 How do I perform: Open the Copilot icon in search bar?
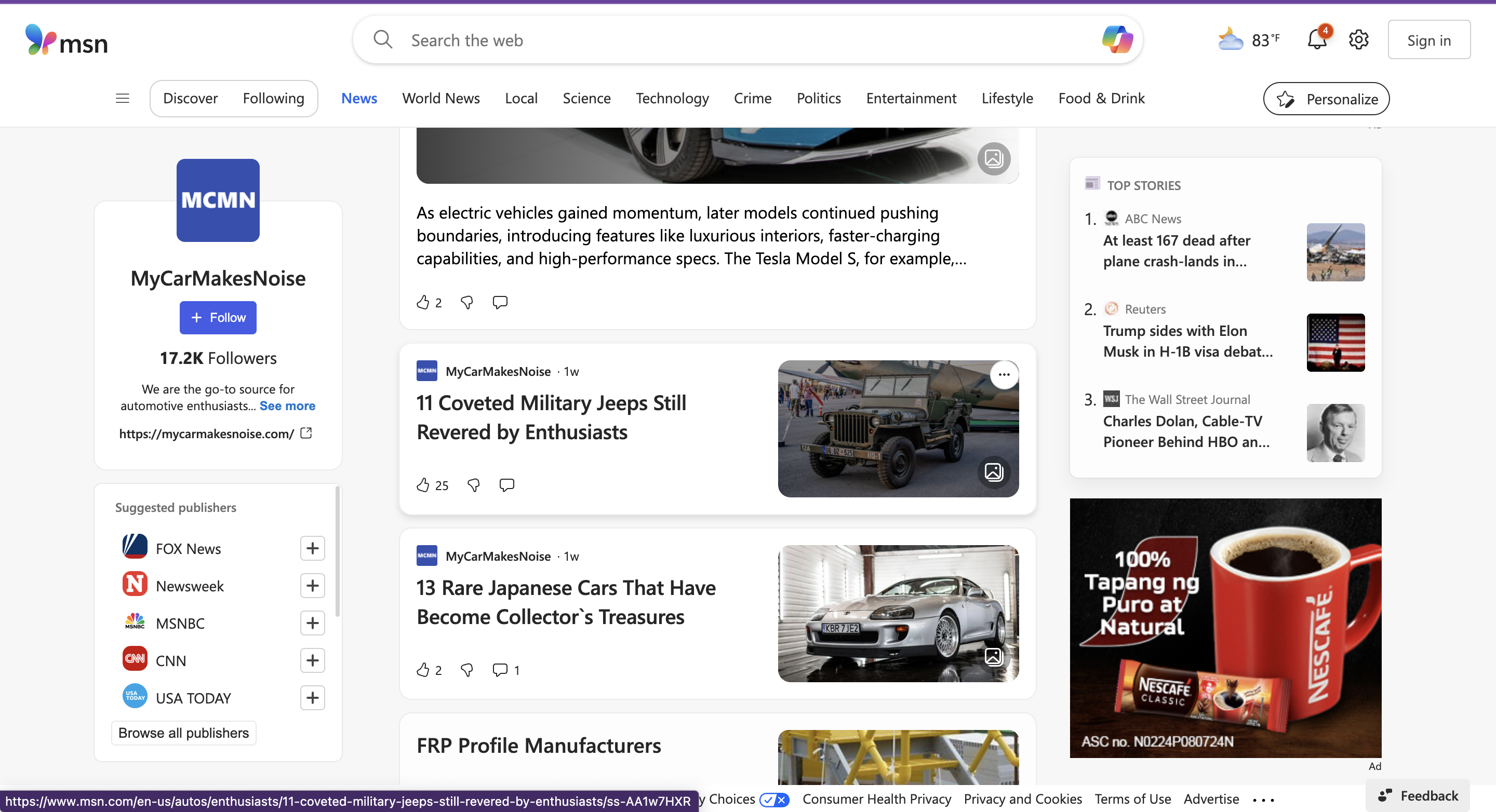coord(1117,39)
